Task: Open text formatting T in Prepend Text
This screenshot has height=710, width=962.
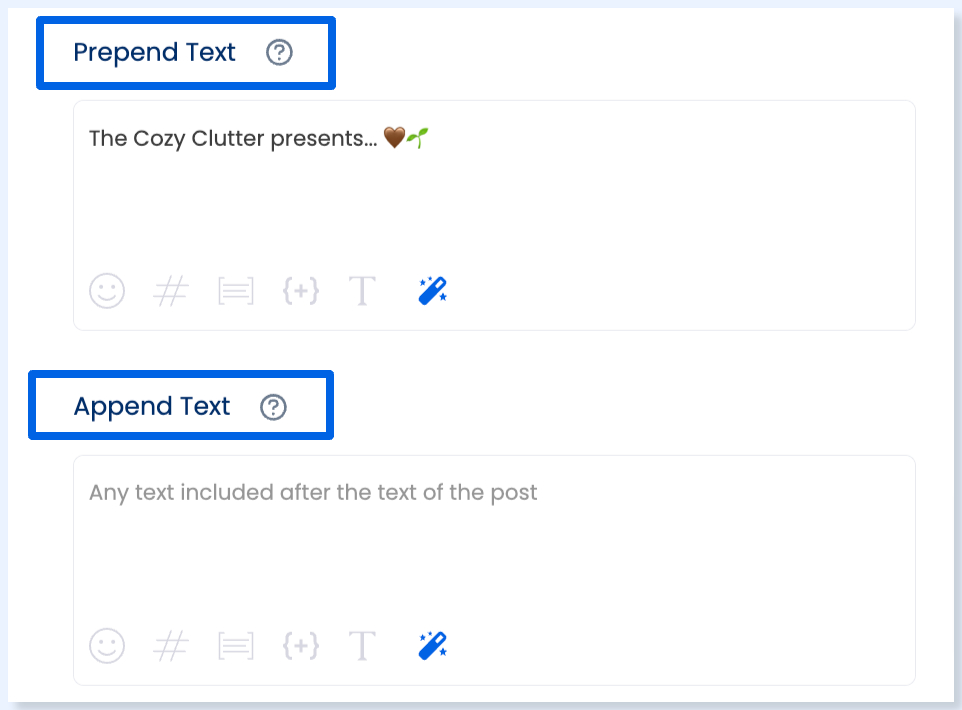Action: 362,290
